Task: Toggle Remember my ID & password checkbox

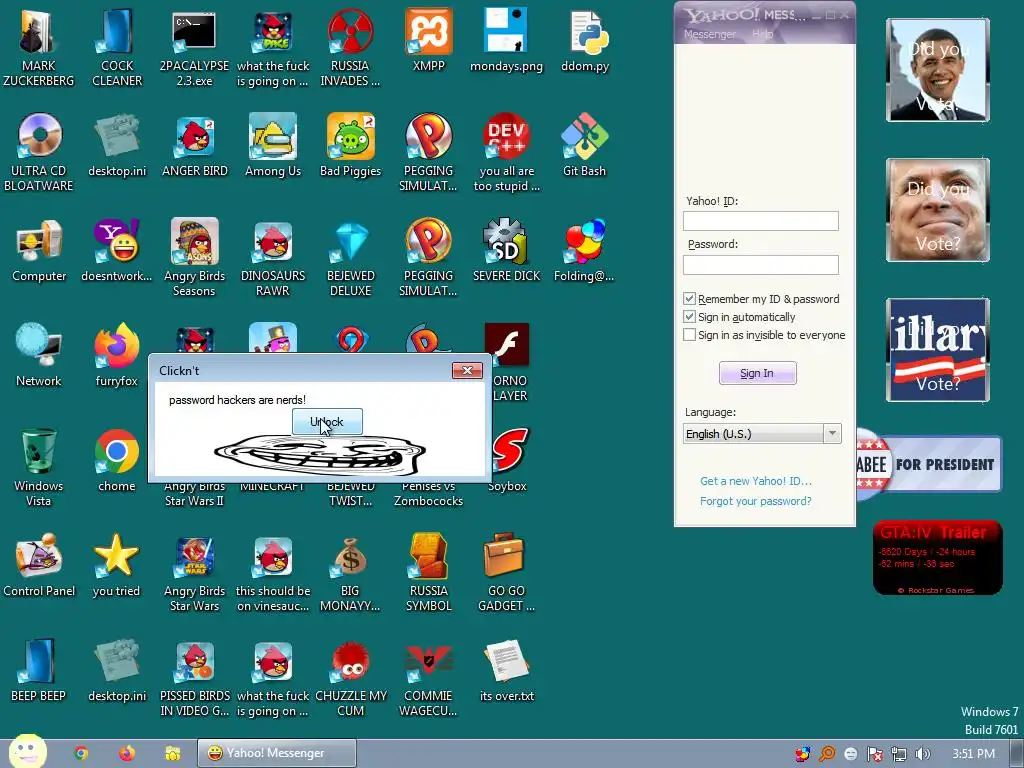Action: click(689, 298)
